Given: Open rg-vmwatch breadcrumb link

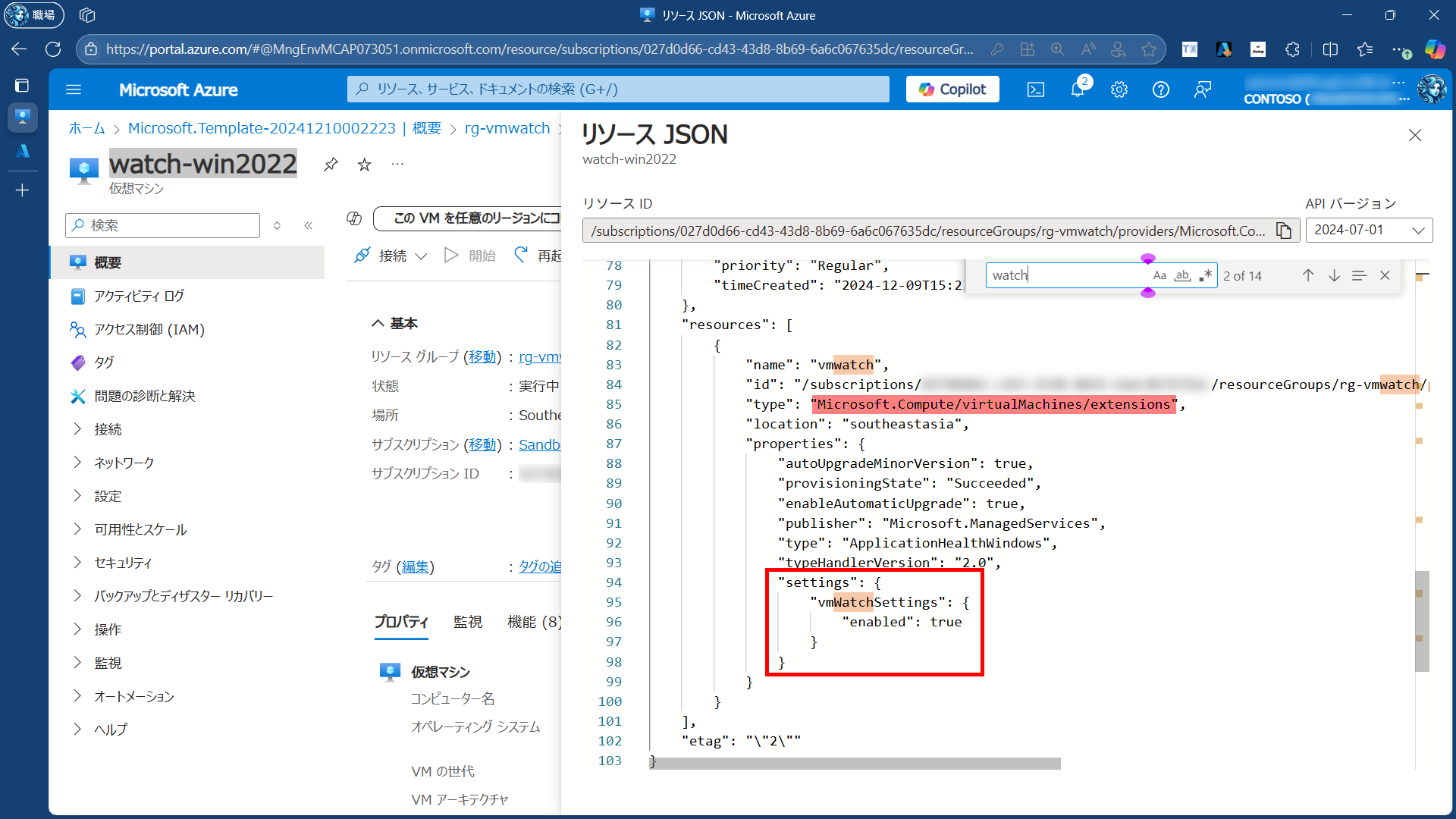Looking at the screenshot, I should pos(507,128).
